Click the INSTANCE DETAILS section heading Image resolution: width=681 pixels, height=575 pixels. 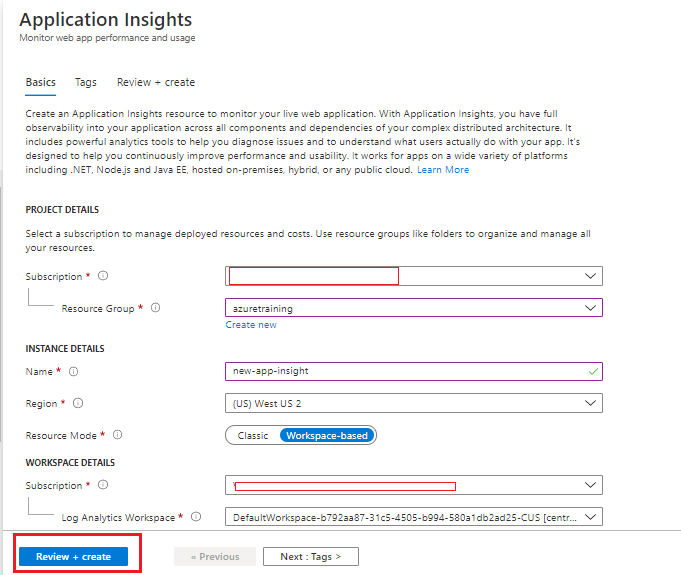tap(65, 349)
